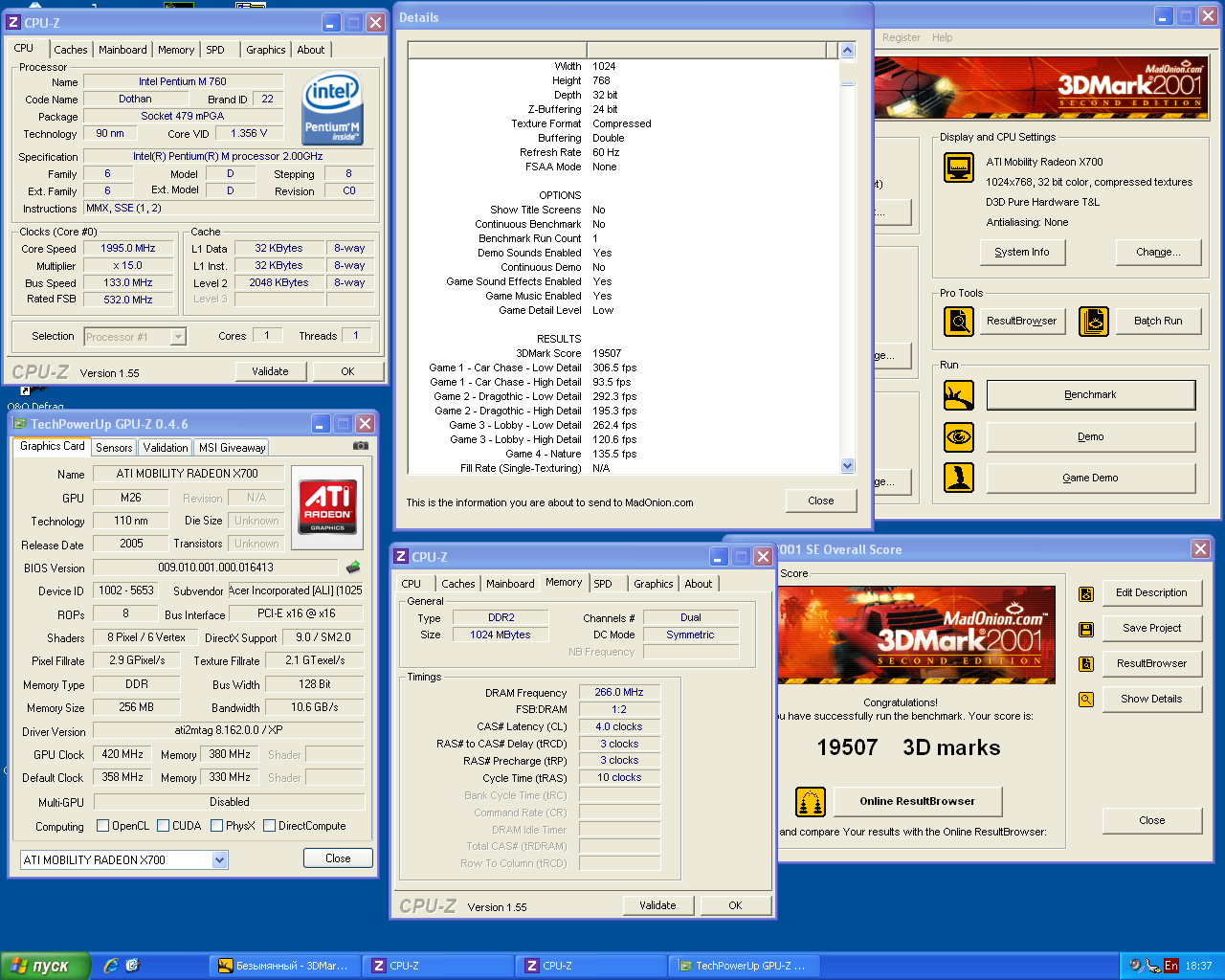Click the ATI Radeon logo in GPU-Z

click(327, 505)
